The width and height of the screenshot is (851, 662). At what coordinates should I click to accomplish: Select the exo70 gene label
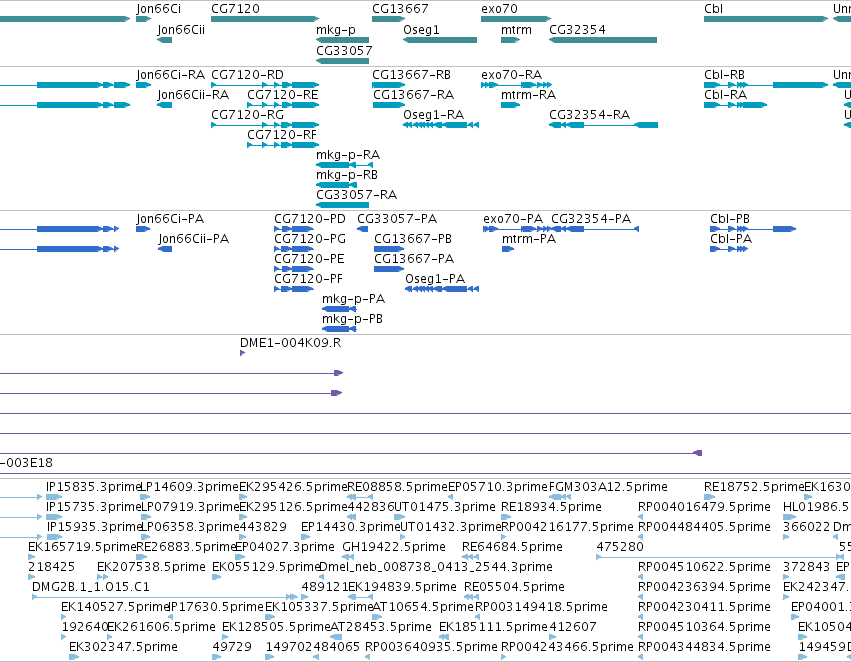pos(499,9)
